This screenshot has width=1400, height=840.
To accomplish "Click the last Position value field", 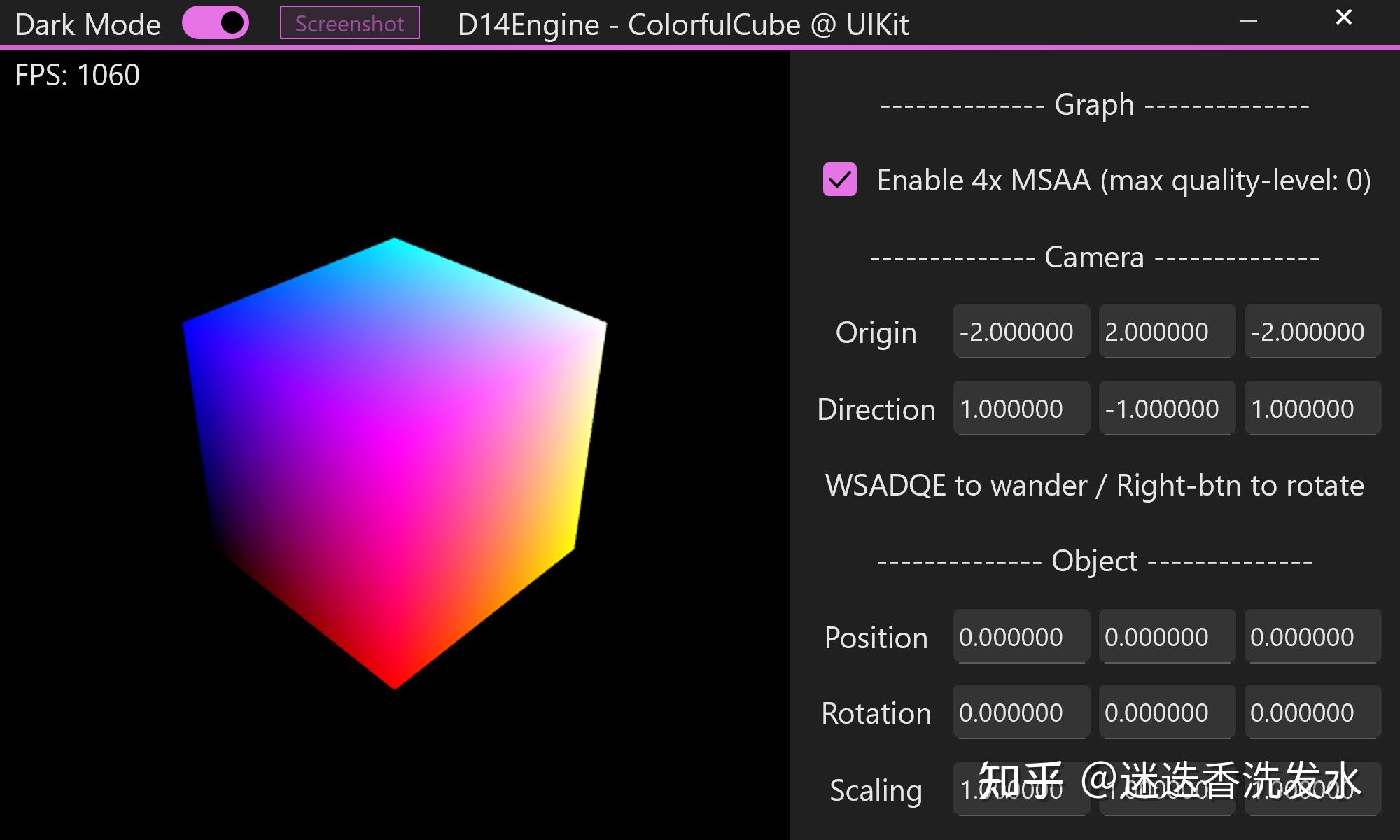I will pyautogui.click(x=1312, y=637).
